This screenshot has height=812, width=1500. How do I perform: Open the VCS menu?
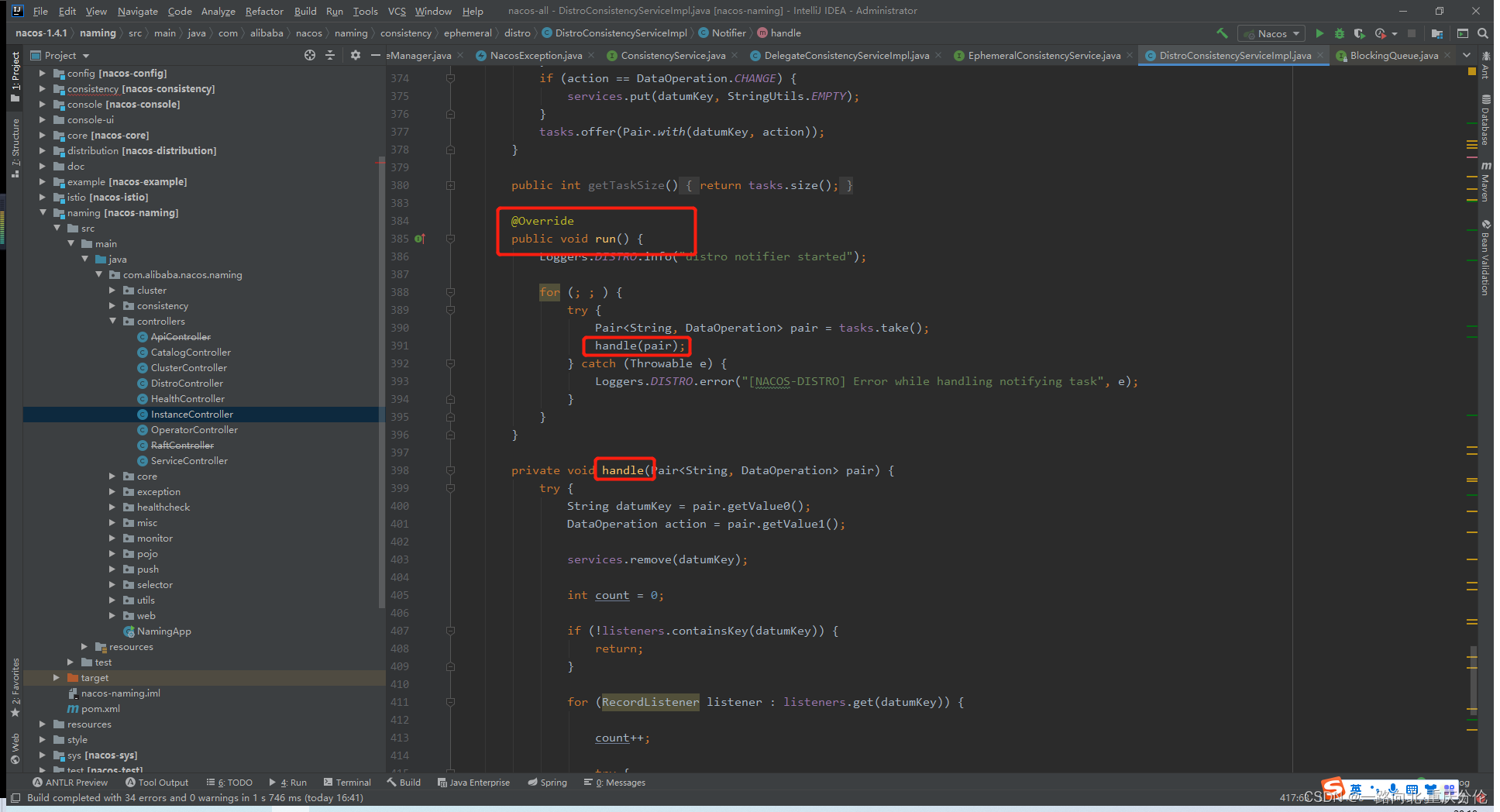click(397, 11)
